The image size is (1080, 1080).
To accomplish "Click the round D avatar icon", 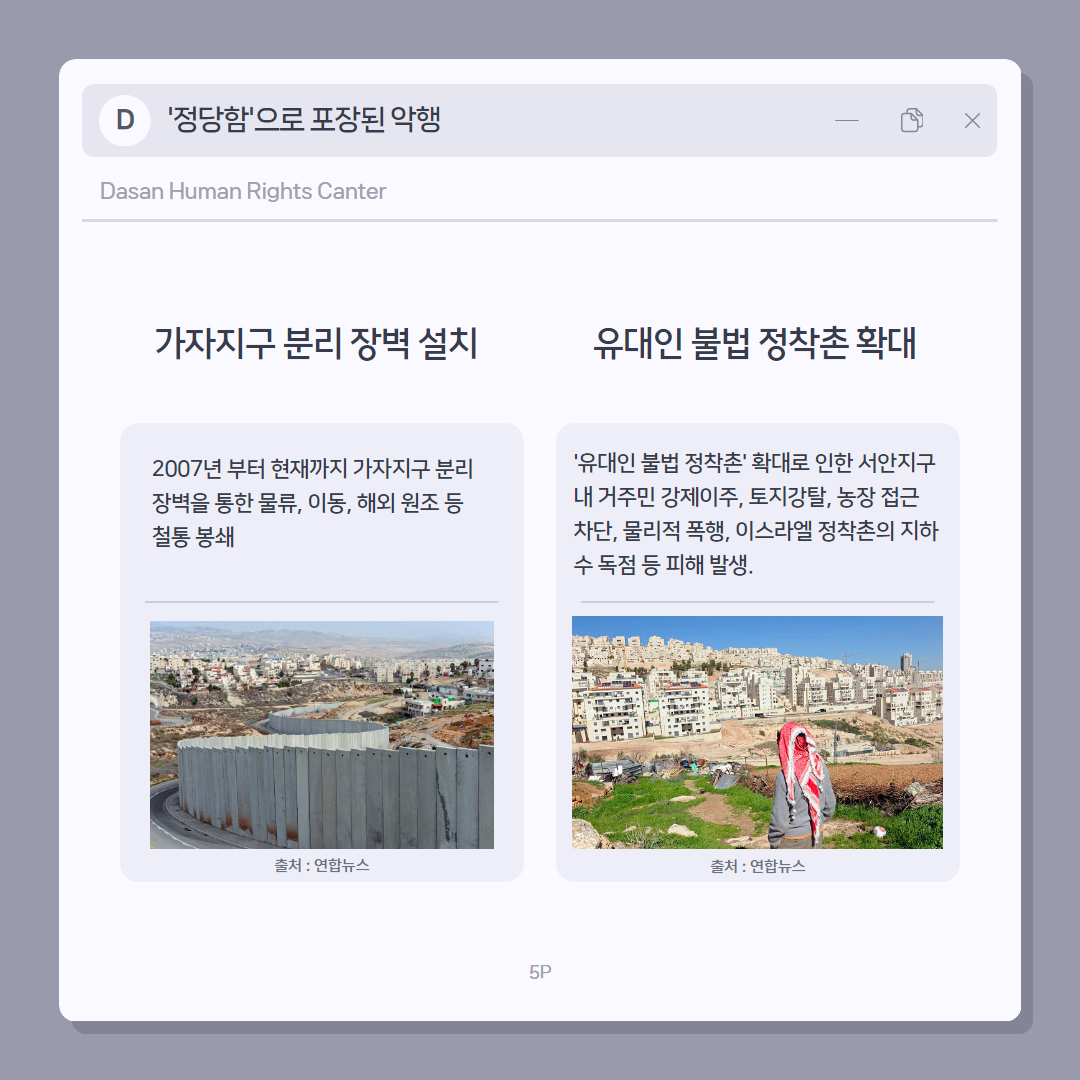I will (x=125, y=121).
